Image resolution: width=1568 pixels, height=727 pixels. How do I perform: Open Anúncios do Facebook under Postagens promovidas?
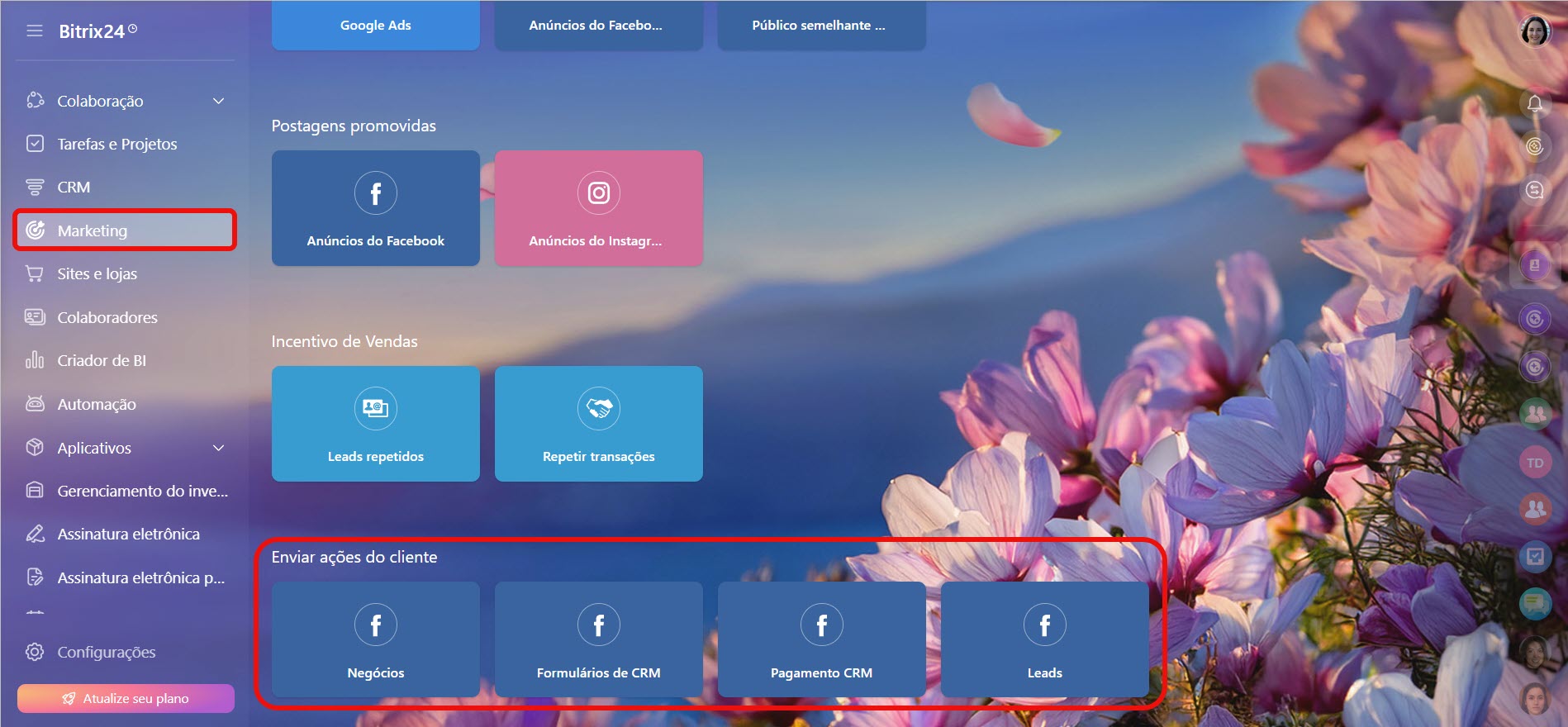click(376, 208)
